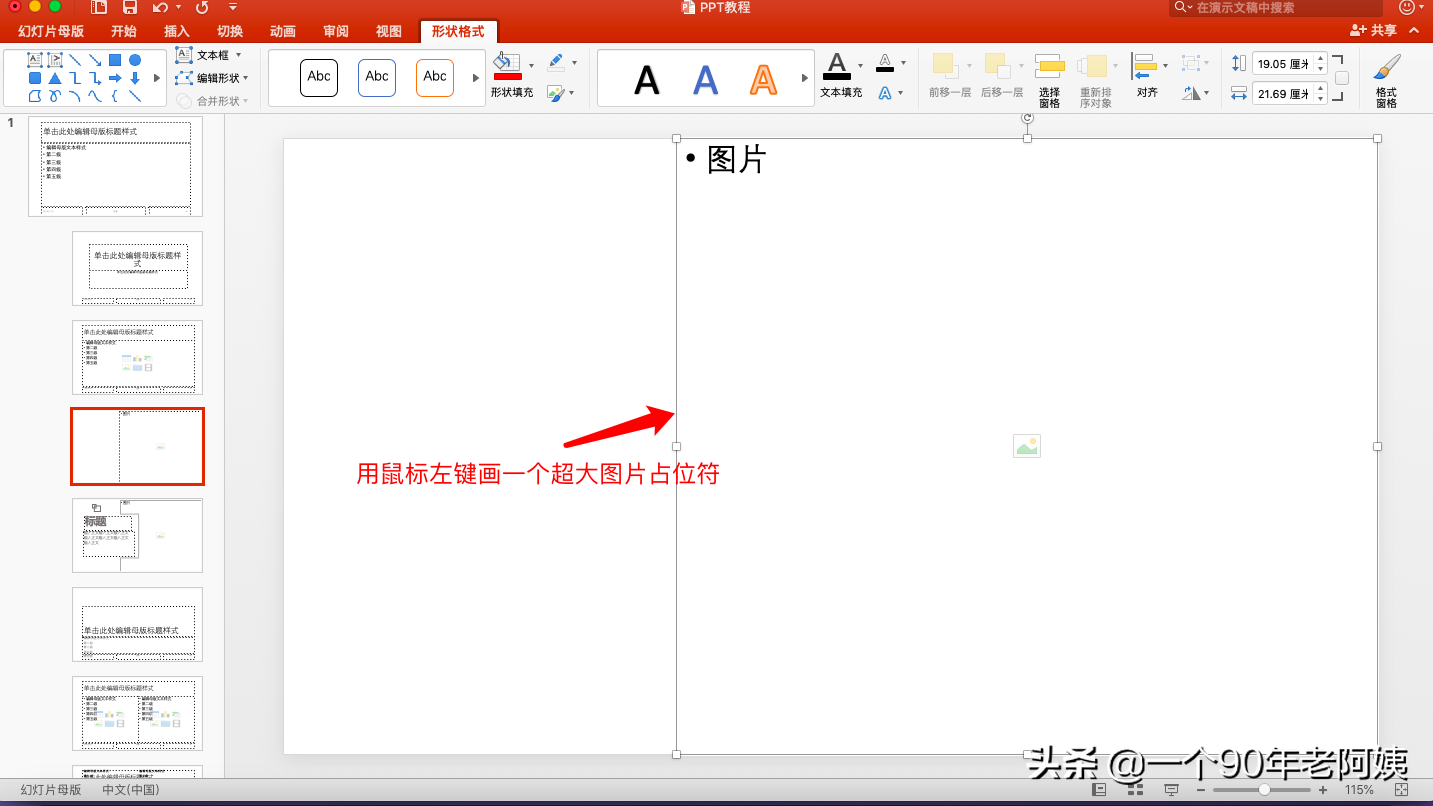Open the 形状填充 dropdown arrow
Screen dimensions: 1433x806
(531, 65)
